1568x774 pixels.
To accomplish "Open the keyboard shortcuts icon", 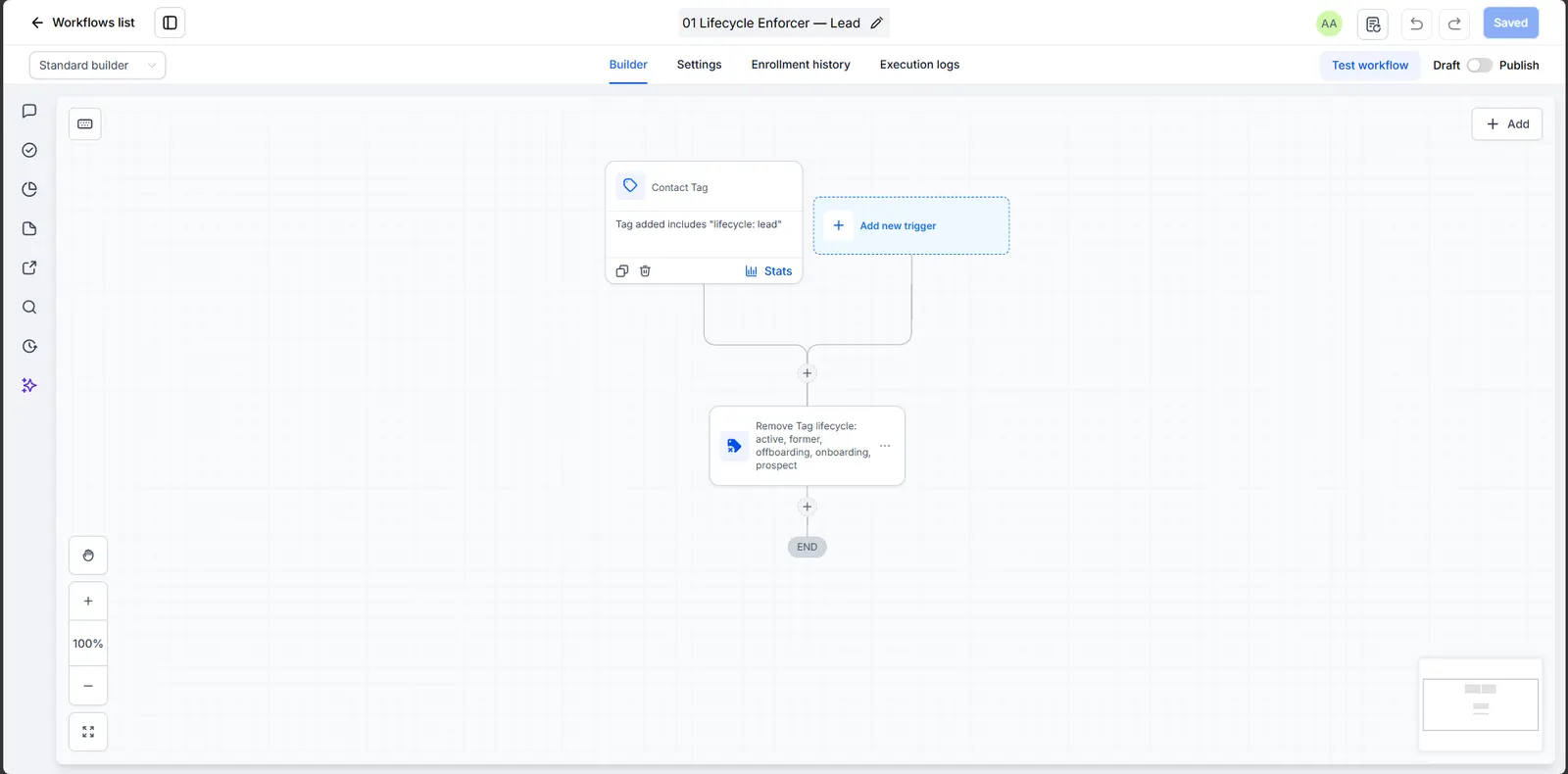I will pyautogui.click(x=85, y=123).
